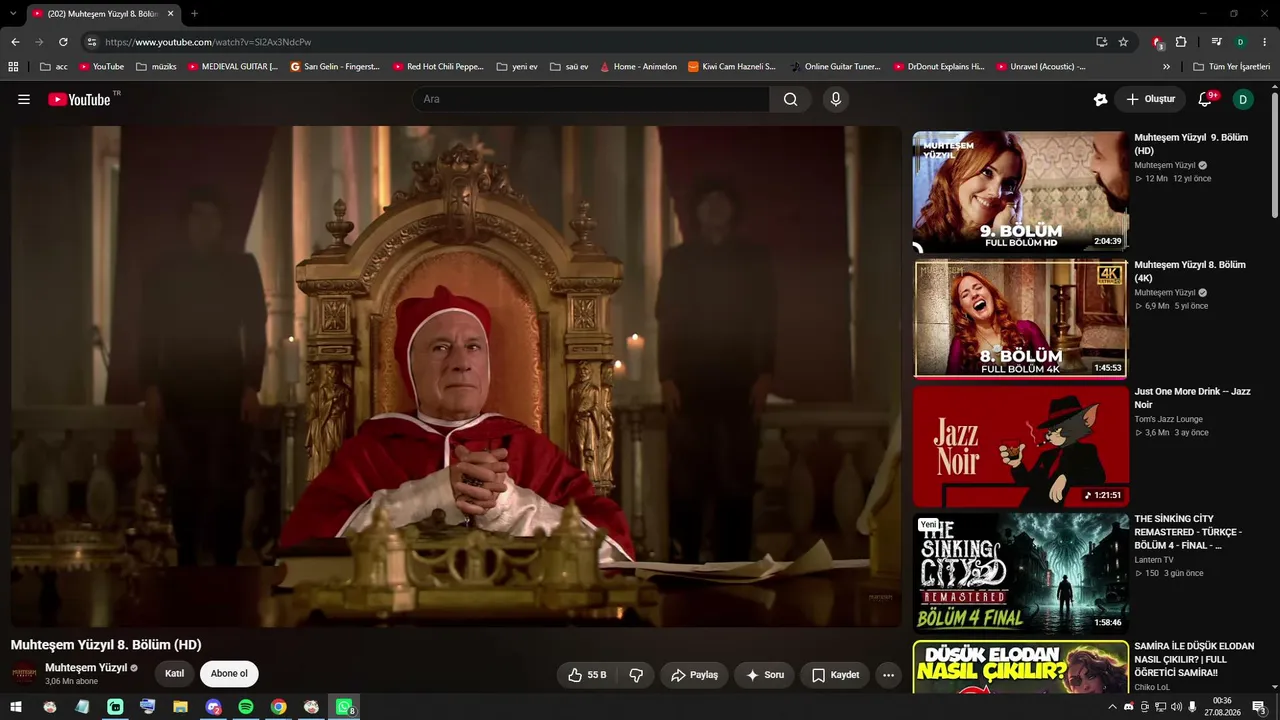Click the Soru ask button
Viewport: 1280px width, 720px height.
766,675
